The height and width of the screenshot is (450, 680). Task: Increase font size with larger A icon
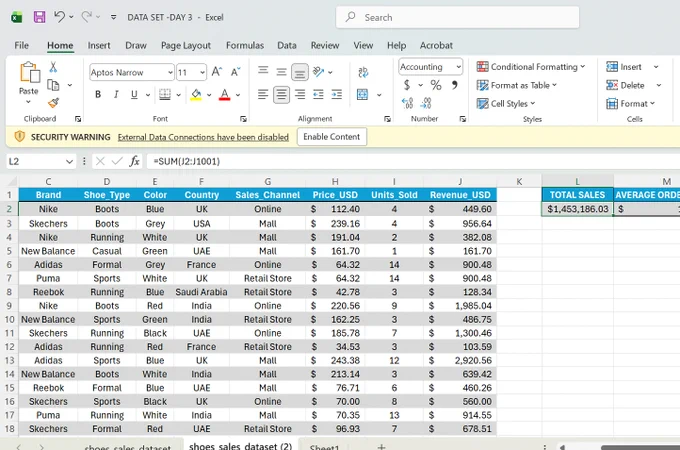point(216,72)
